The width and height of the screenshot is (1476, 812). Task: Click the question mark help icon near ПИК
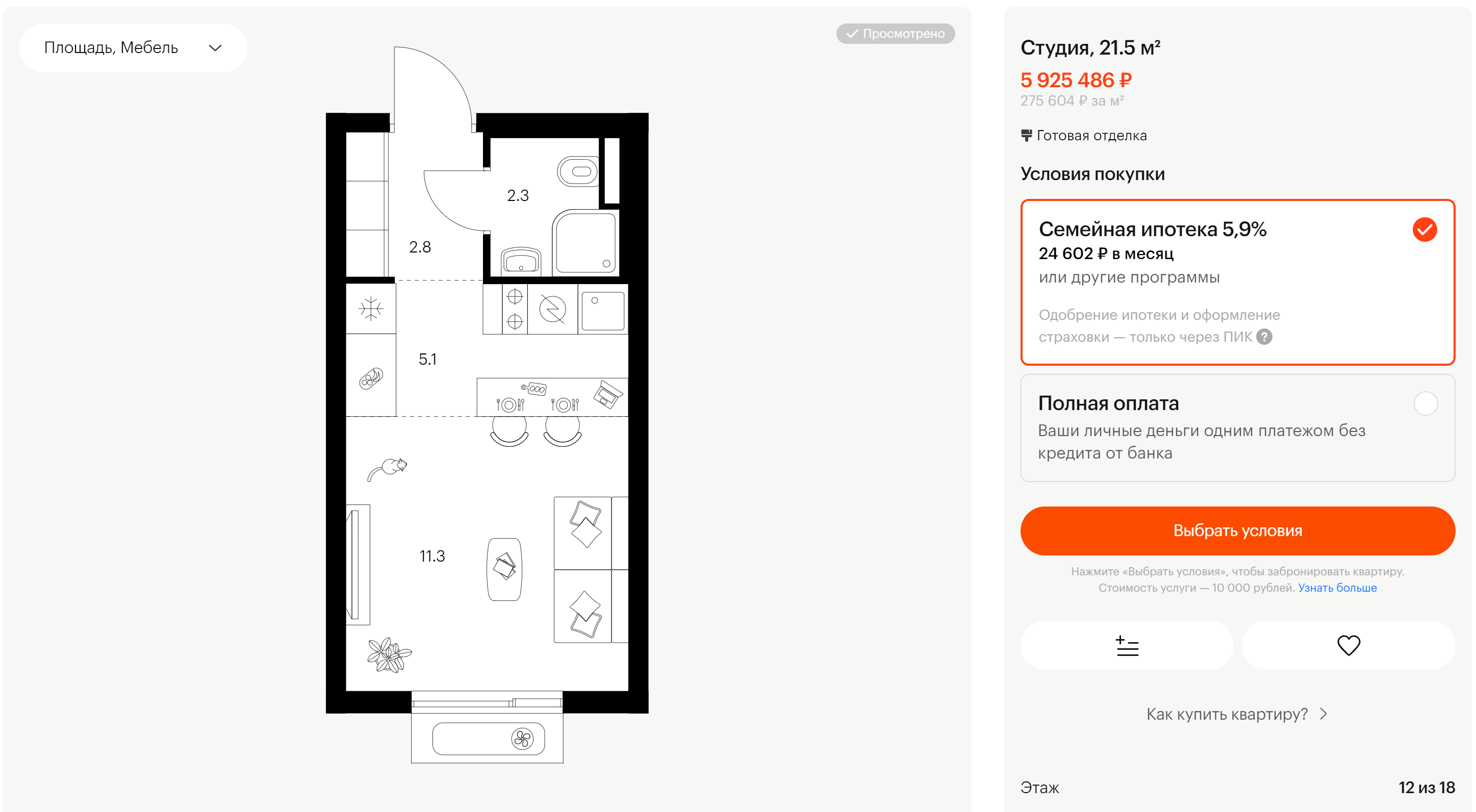(1264, 337)
